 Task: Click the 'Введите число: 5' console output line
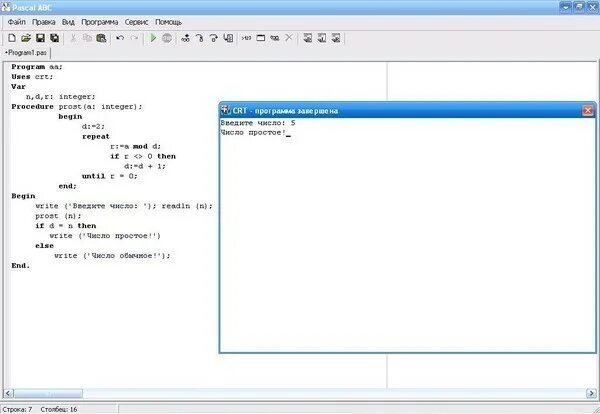[258, 123]
